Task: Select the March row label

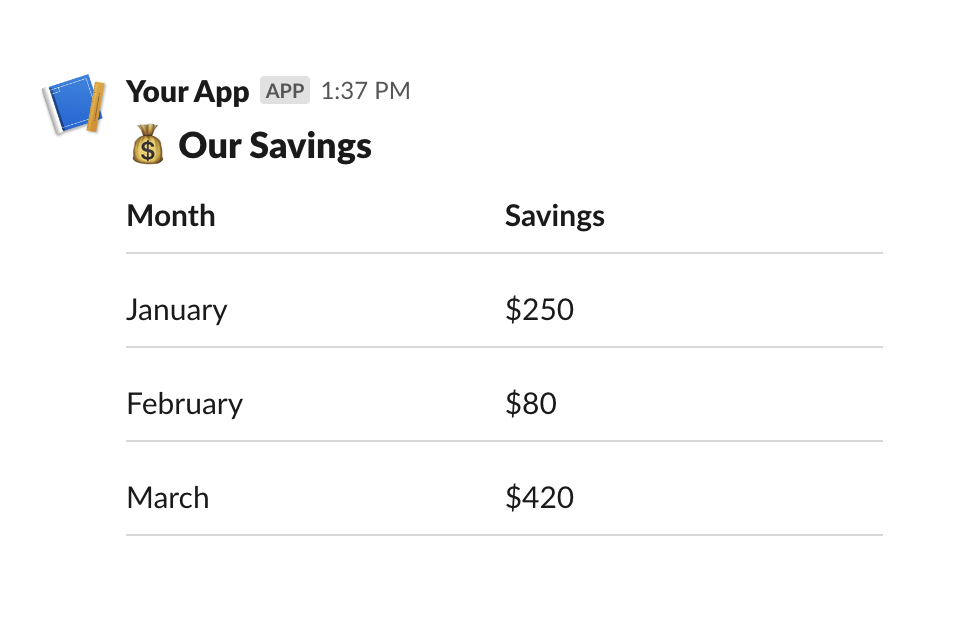Action: [168, 498]
